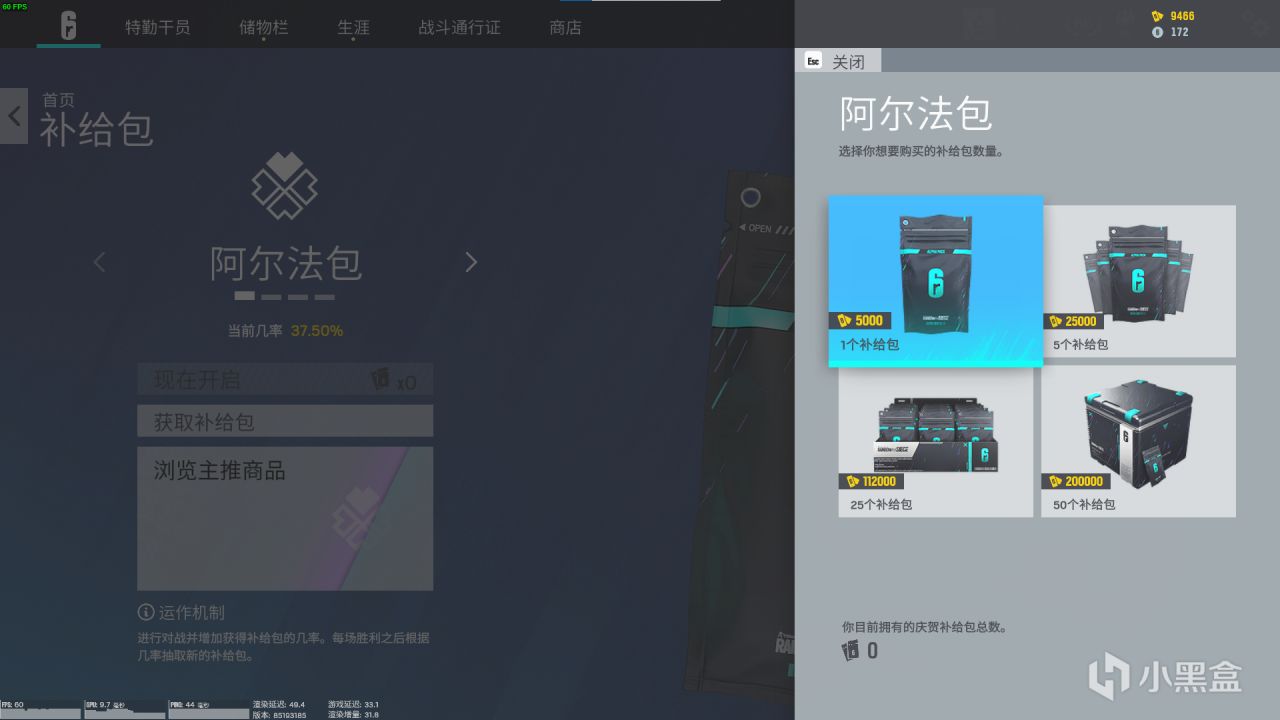Click the 现在开启 button
Screen dimensions: 1280x720
[x=285, y=380]
